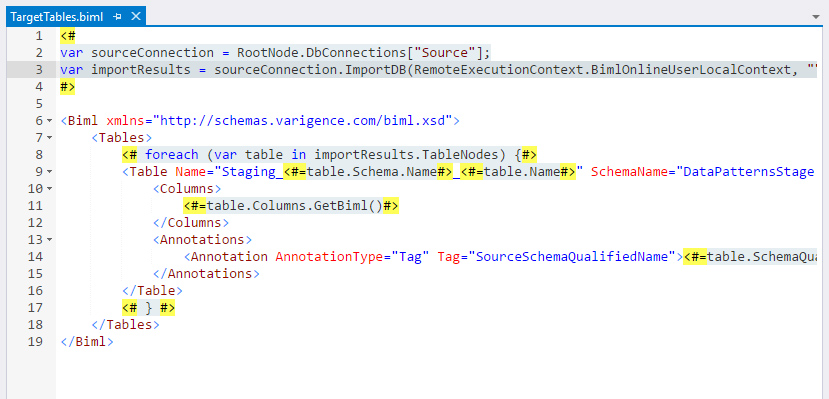Viewport: 829px width, 399px height.
Task: Click the closing #> nugget on line 4
Action: [x=68, y=87]
